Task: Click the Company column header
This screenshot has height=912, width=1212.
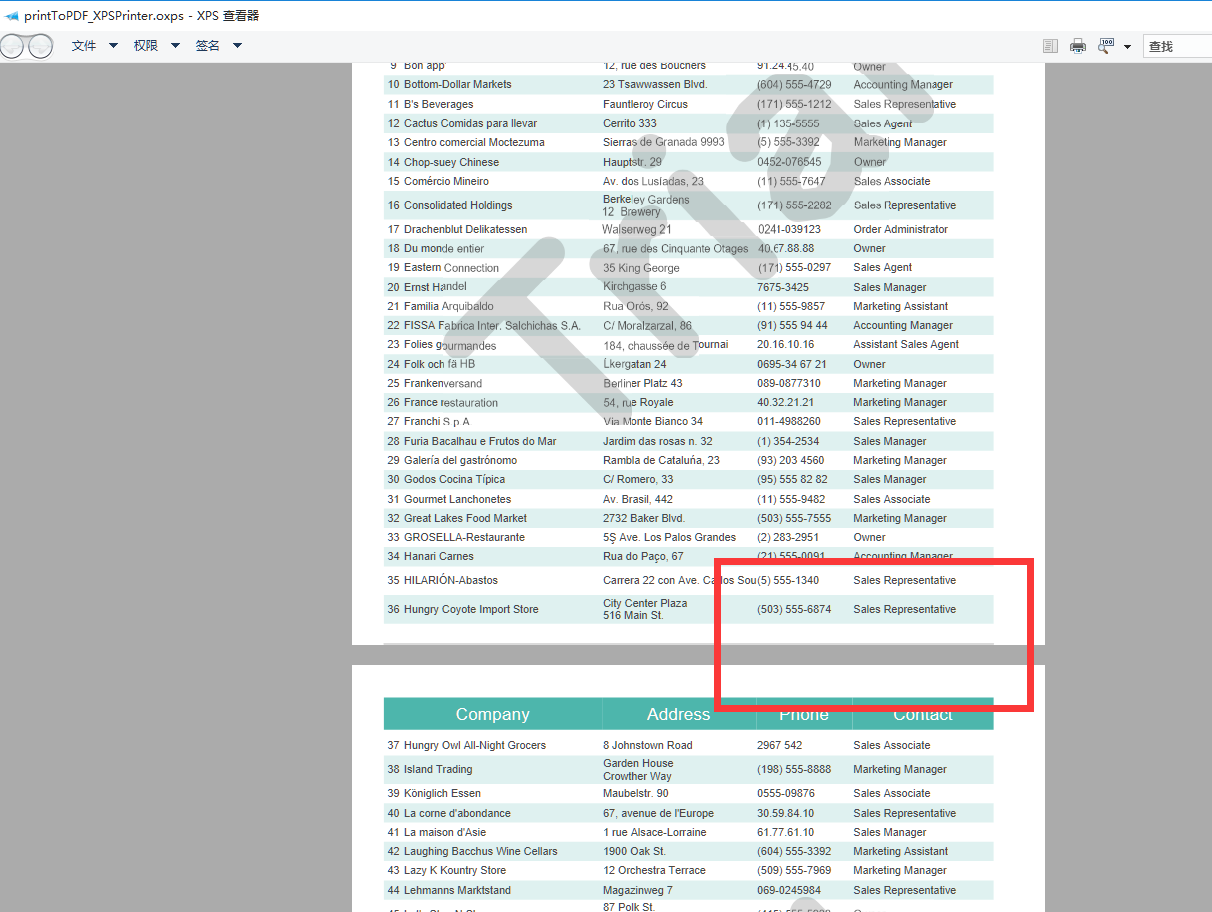Action: point(492,714)
